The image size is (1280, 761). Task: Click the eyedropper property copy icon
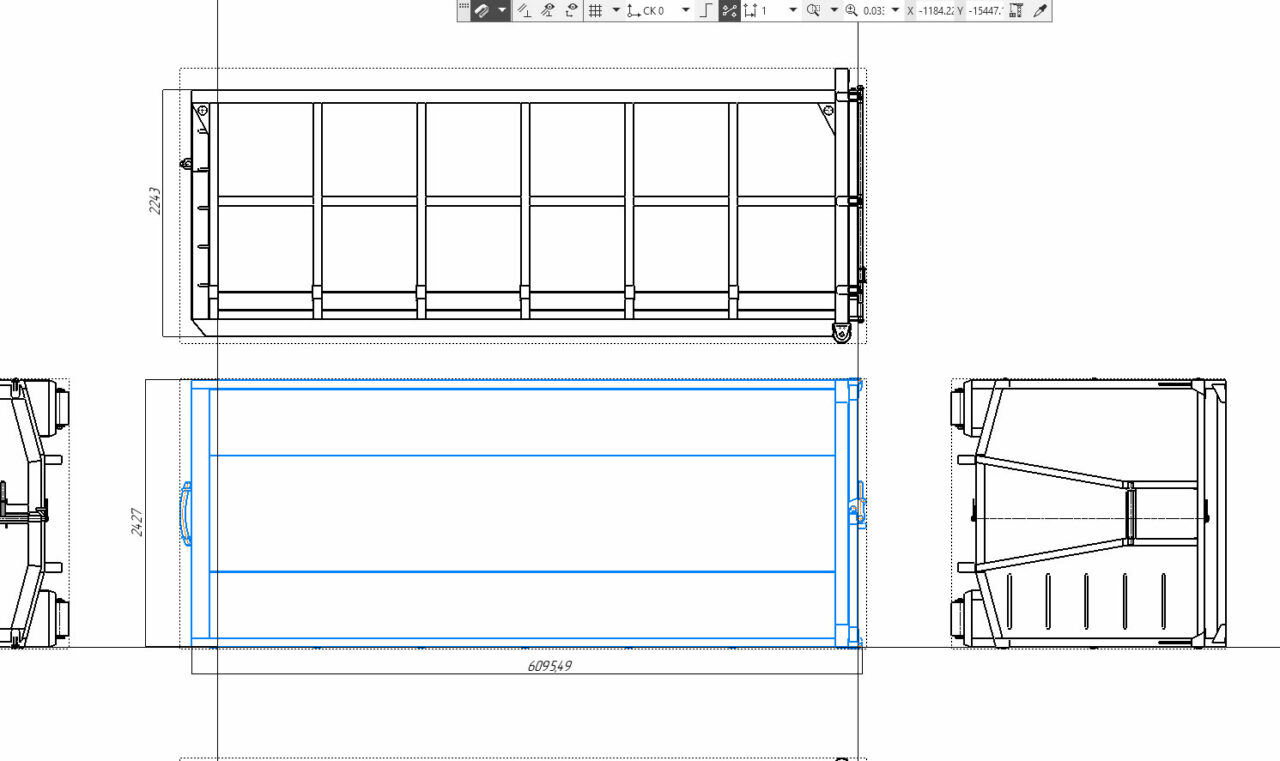1039,11
